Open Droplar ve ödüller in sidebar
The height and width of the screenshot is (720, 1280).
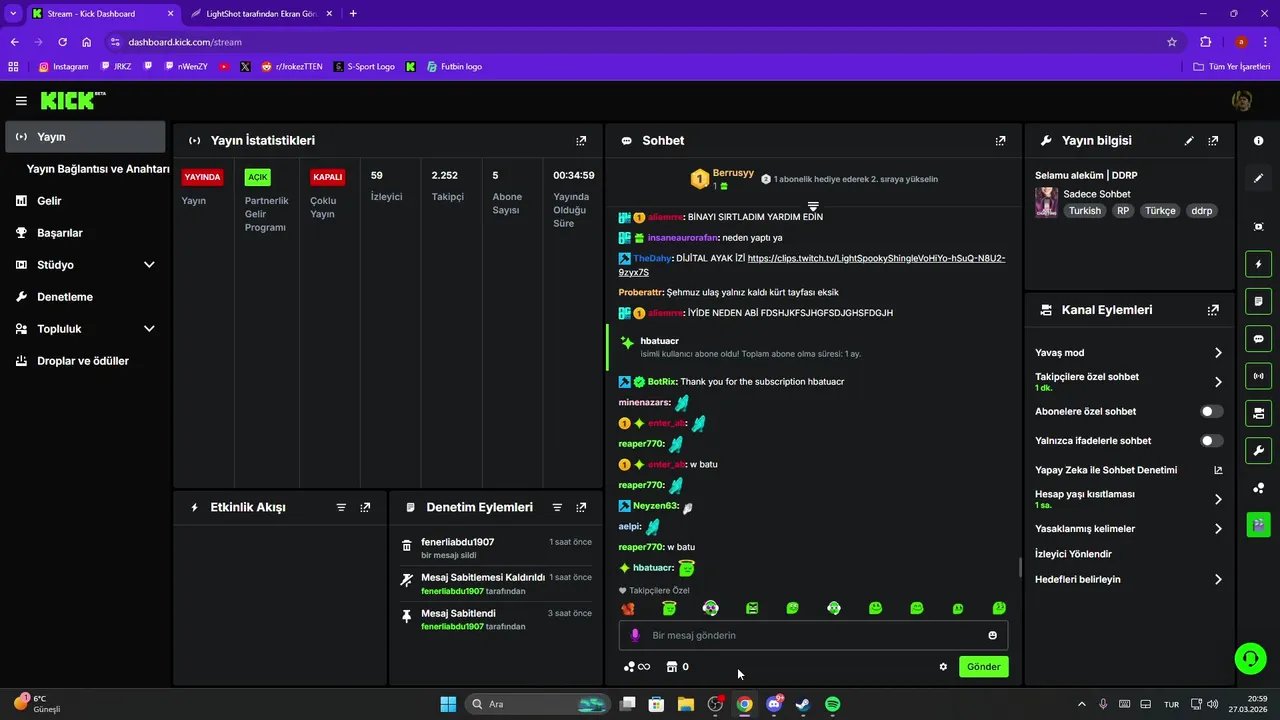pyautogui.click(x=84, y=361)
